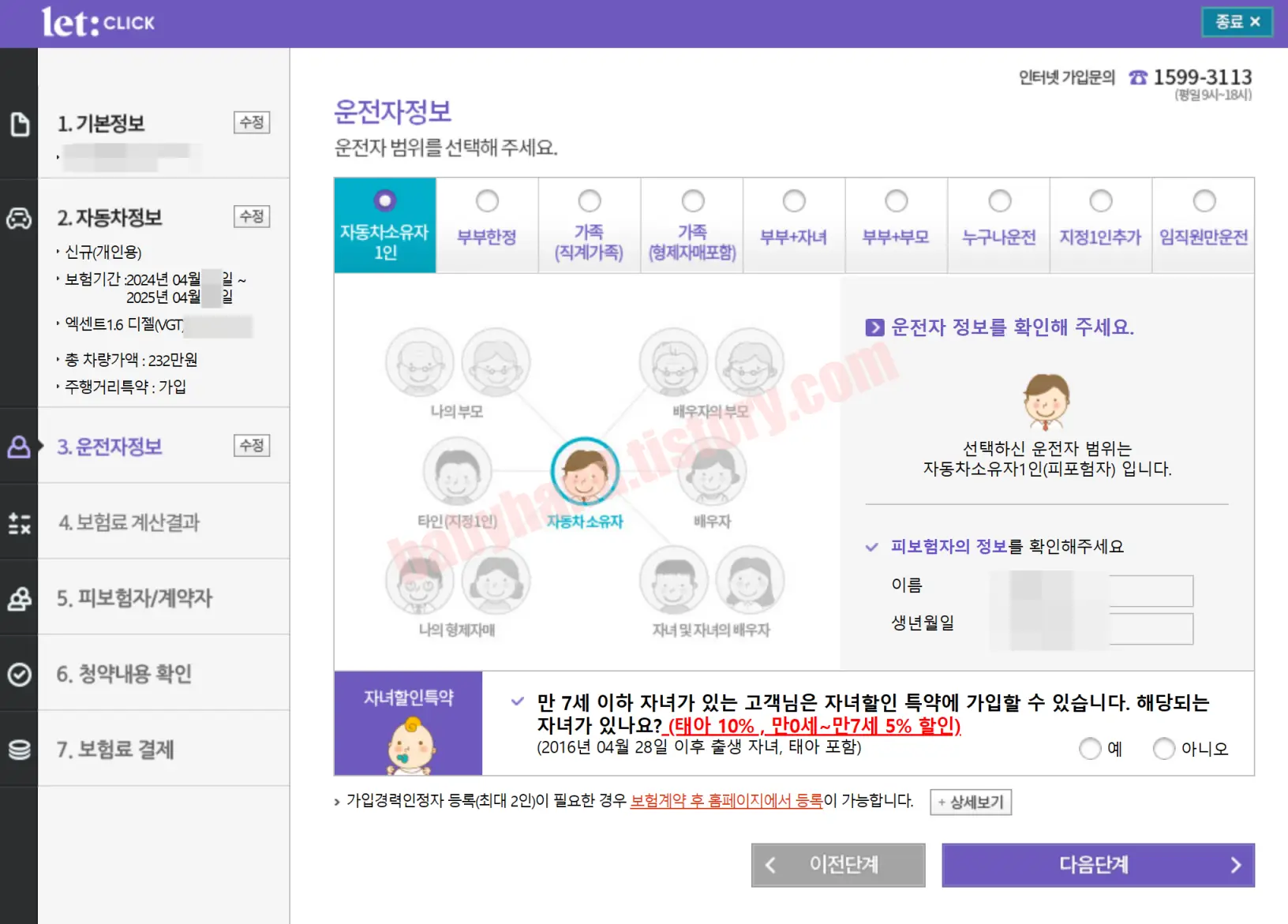Open step 1. 기본정보
Image resolution: width=1288 pixels, height=924 pixels.
(x=101, y=124)
